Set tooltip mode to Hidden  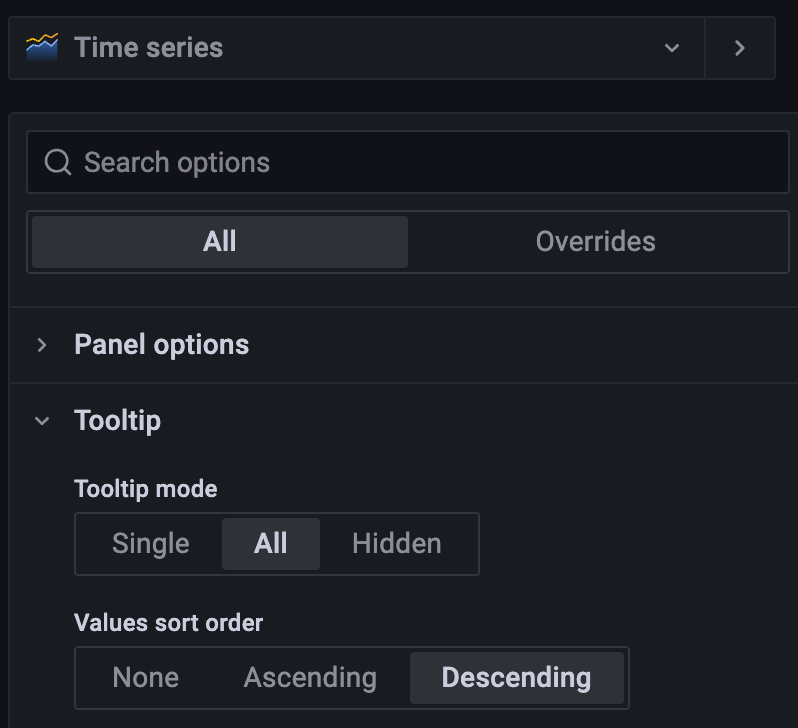point(396,544)
